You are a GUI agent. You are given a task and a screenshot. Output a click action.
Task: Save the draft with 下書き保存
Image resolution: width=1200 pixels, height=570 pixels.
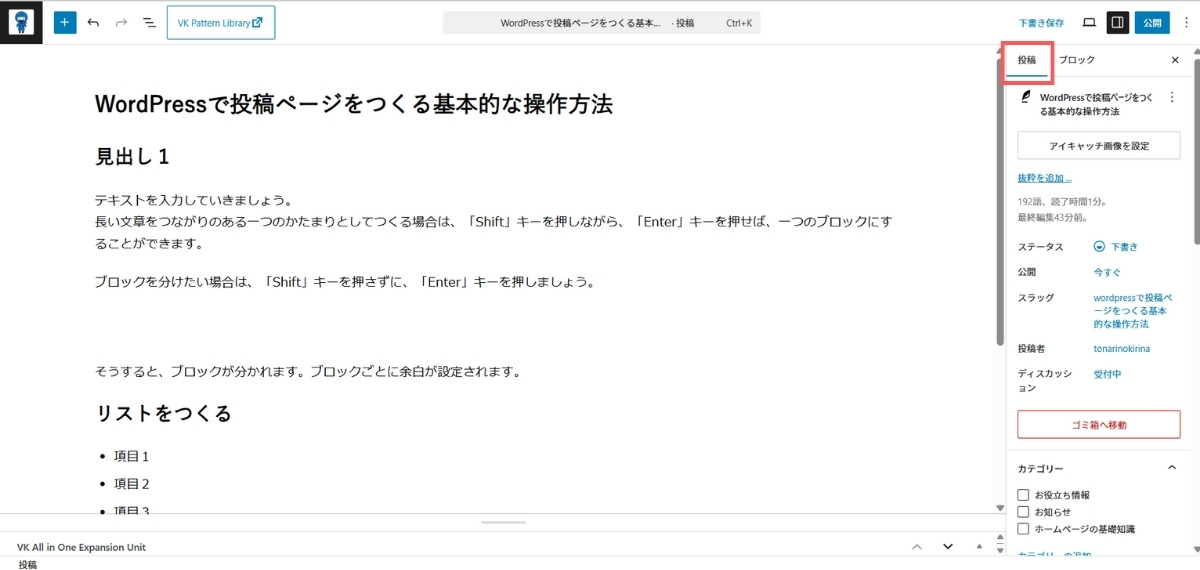click(x=1041, y=22)
